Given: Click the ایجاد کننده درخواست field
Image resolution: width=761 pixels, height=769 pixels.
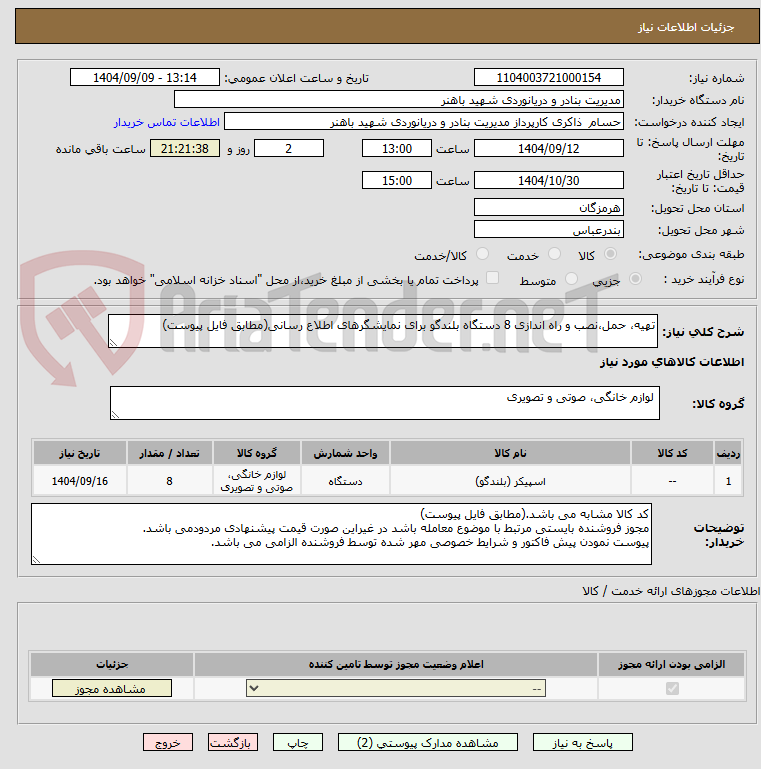Looking at the screenshot, I should [424, 122].
